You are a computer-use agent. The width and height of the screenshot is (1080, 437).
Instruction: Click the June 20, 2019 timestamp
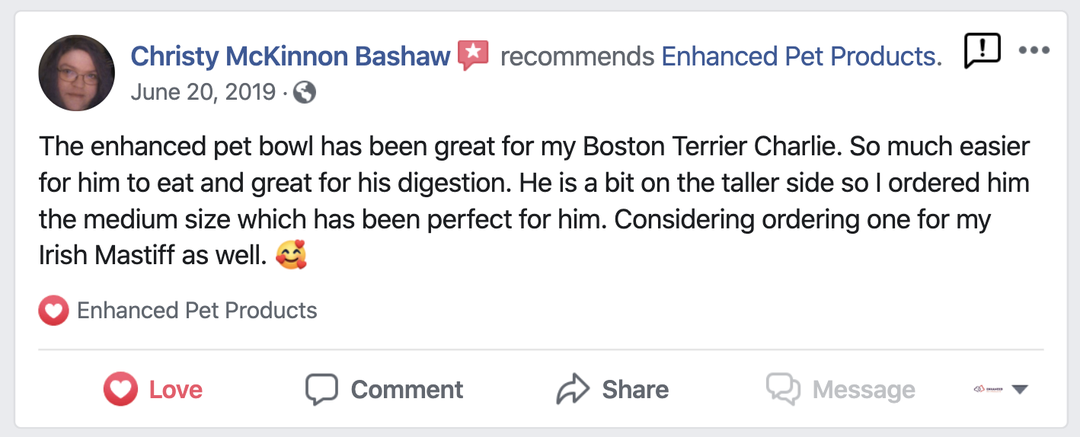203,93
